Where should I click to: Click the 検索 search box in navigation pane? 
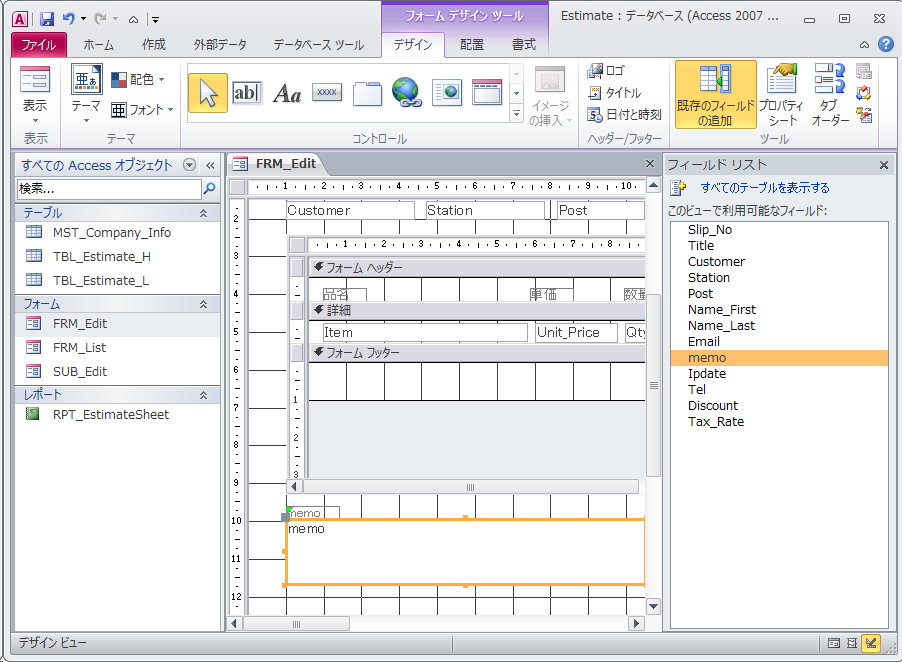point(109,189)
